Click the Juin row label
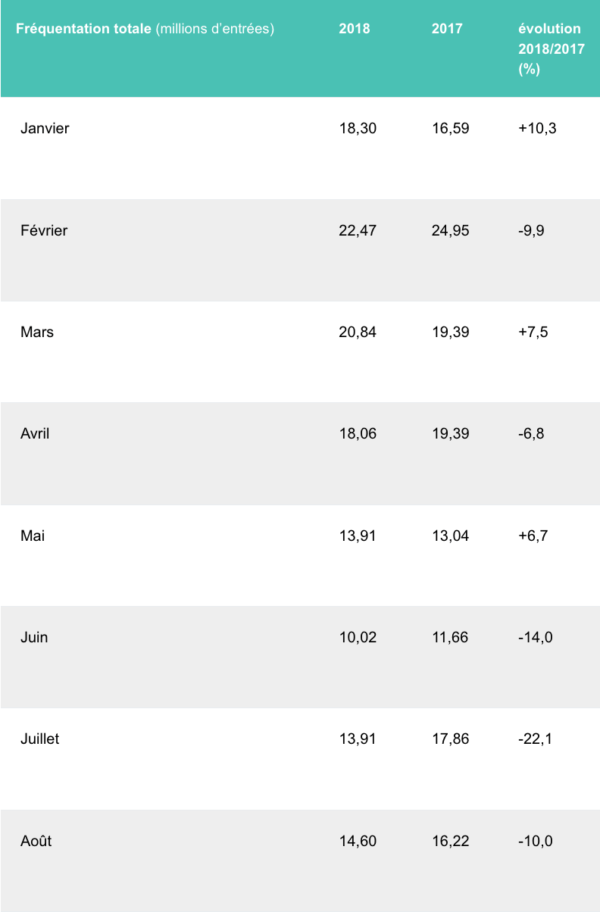Image resolution: width=600 pixels, height=912 pixels. point(34,637)
